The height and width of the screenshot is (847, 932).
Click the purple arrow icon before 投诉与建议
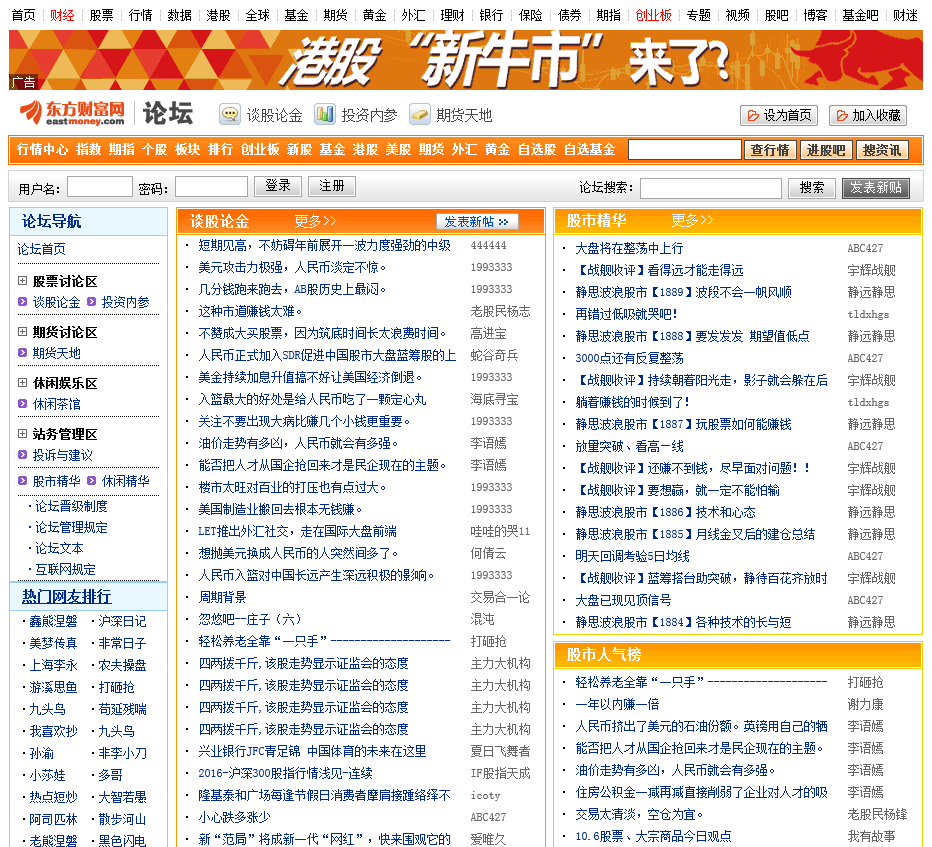[23, 455]
